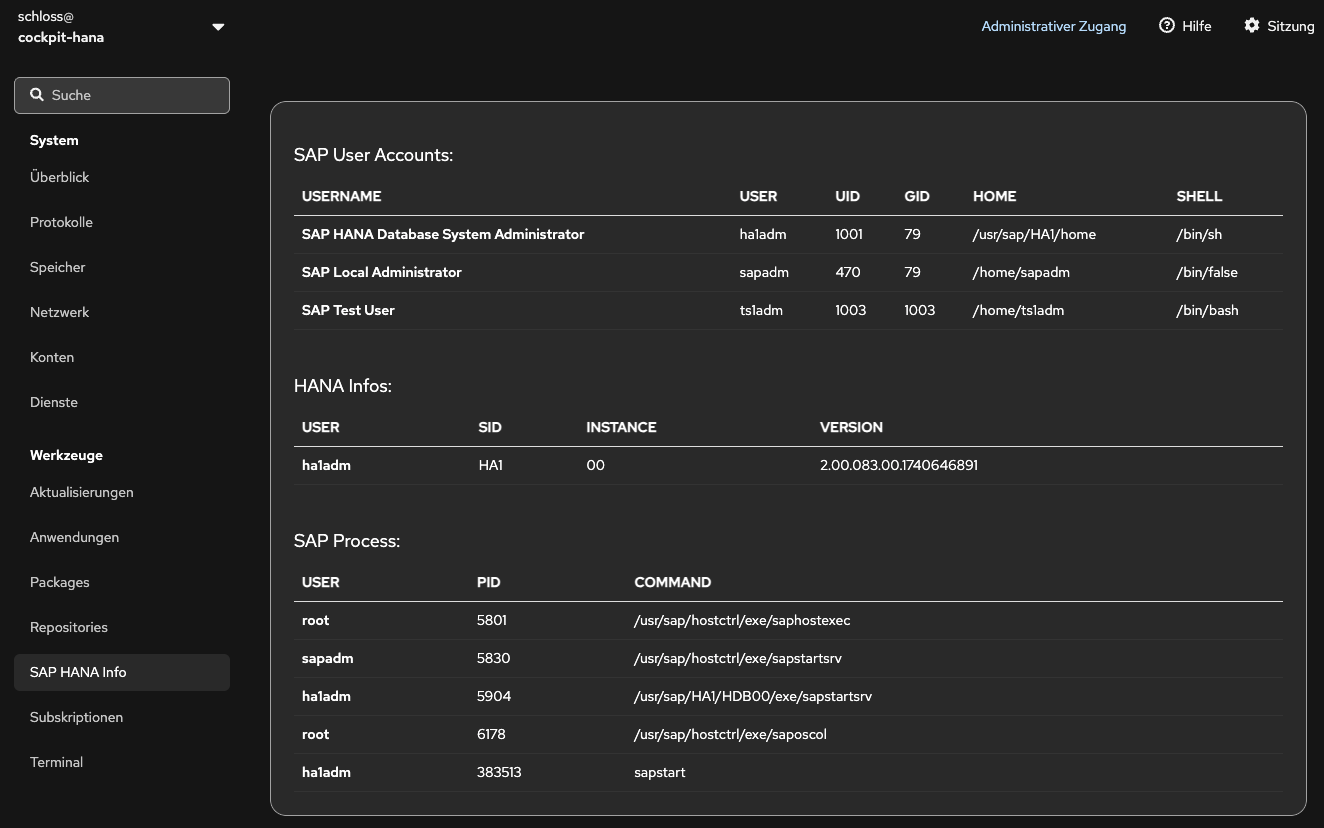Click the home path /usr/sap/HA1/home
This screenshot has width=1324, height=828.
click(1034, 234)
